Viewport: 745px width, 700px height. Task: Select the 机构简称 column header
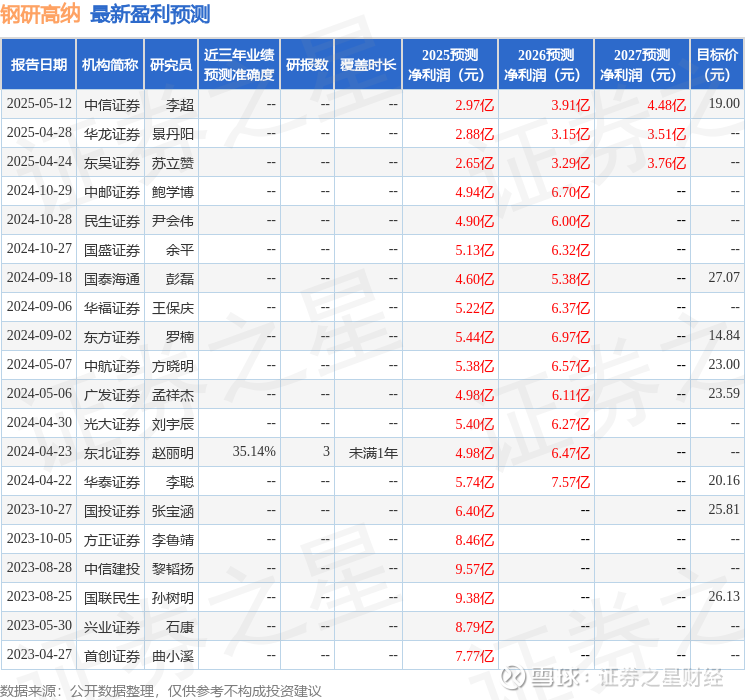click(x=110, y=65)
